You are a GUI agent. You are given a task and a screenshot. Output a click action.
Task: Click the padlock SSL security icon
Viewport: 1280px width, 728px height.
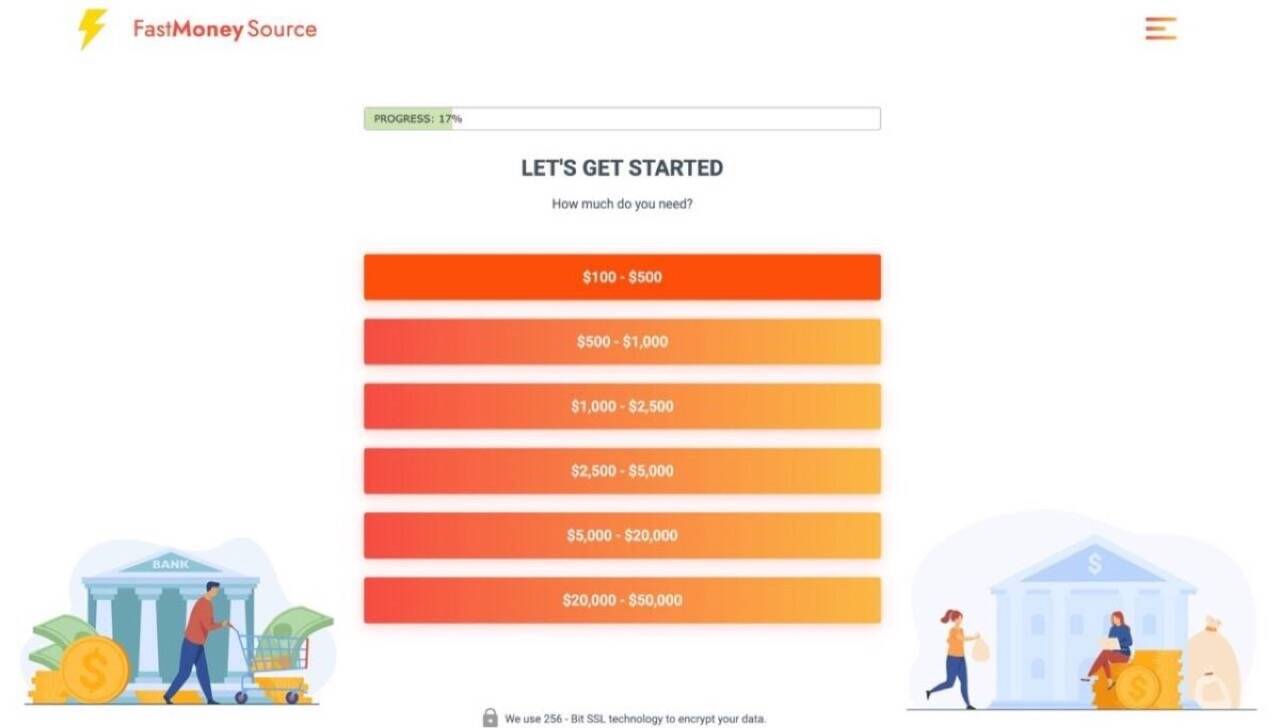click(490, 717)
